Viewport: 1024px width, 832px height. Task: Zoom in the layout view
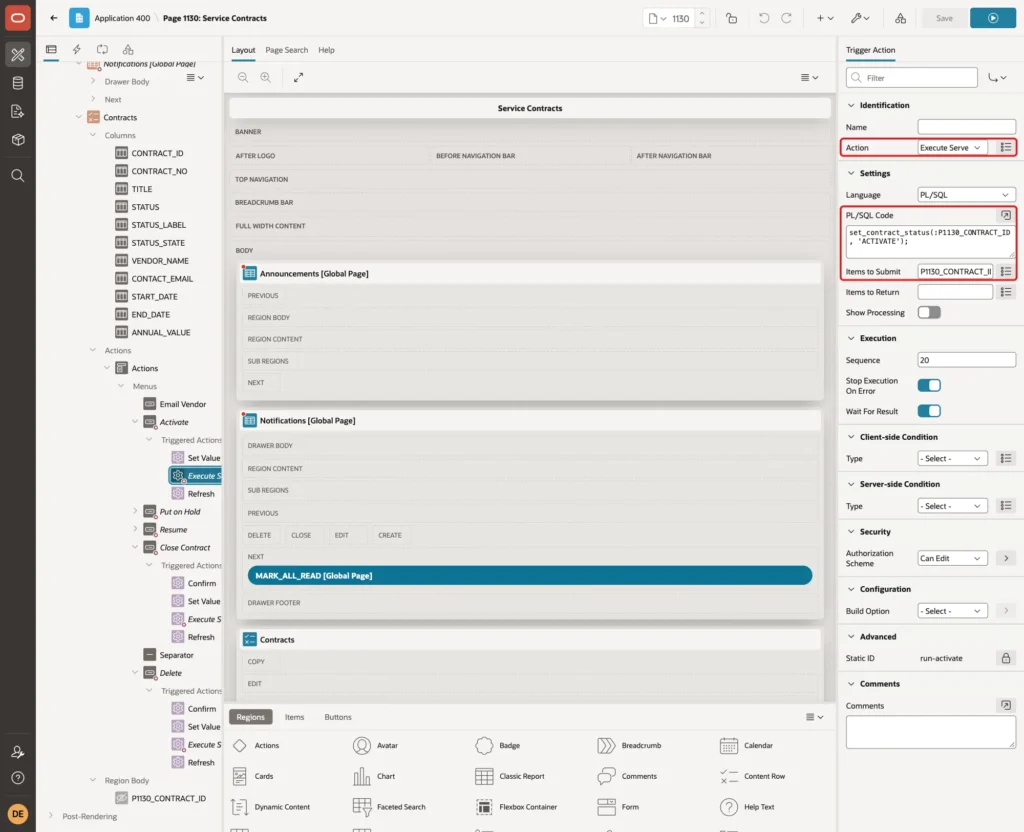(266, 78)
